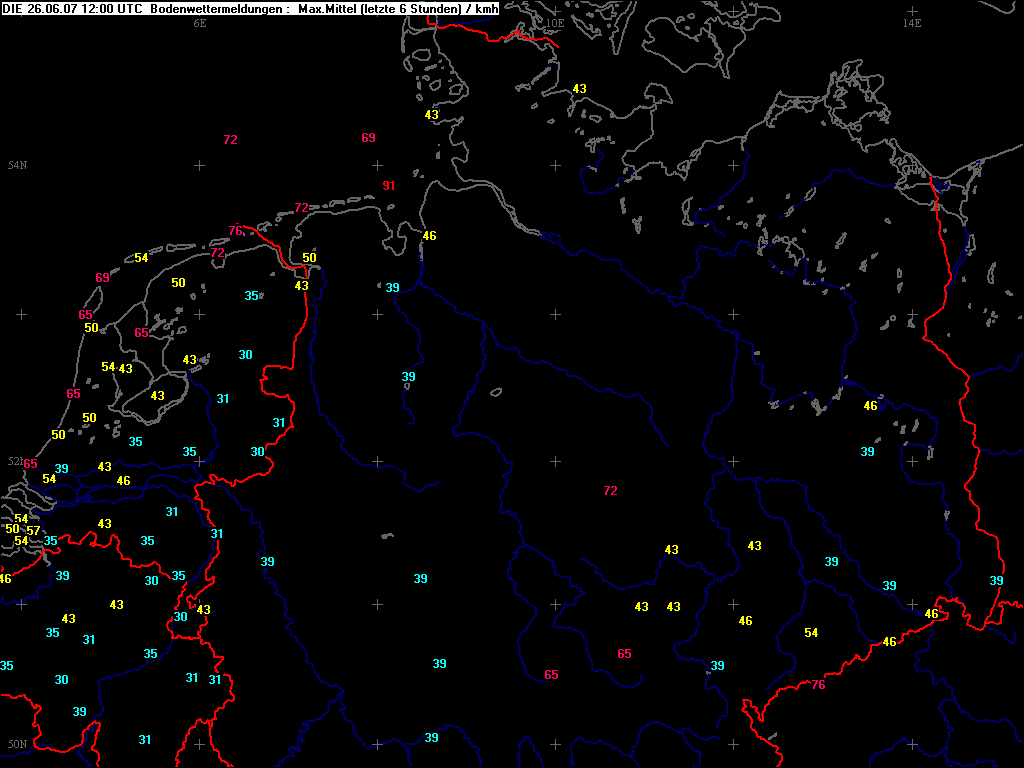The image size is (1024, 768).
Task: Select yellow 43 near the 10E label
Action: click(579, 89)
